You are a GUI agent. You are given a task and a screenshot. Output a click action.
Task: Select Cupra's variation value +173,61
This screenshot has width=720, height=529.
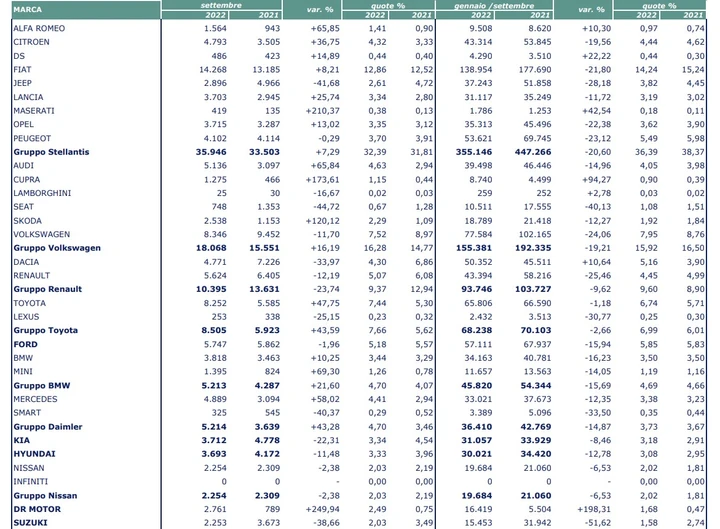(322, 180)
